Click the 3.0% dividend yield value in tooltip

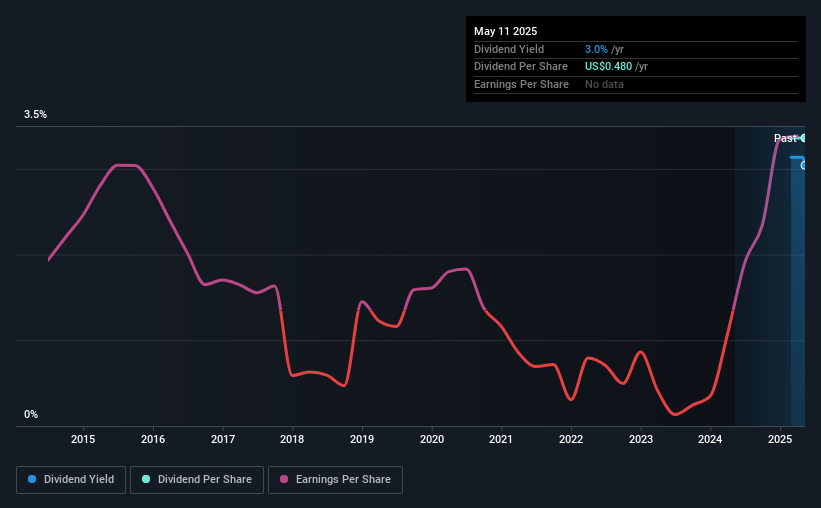pos(596,49)
